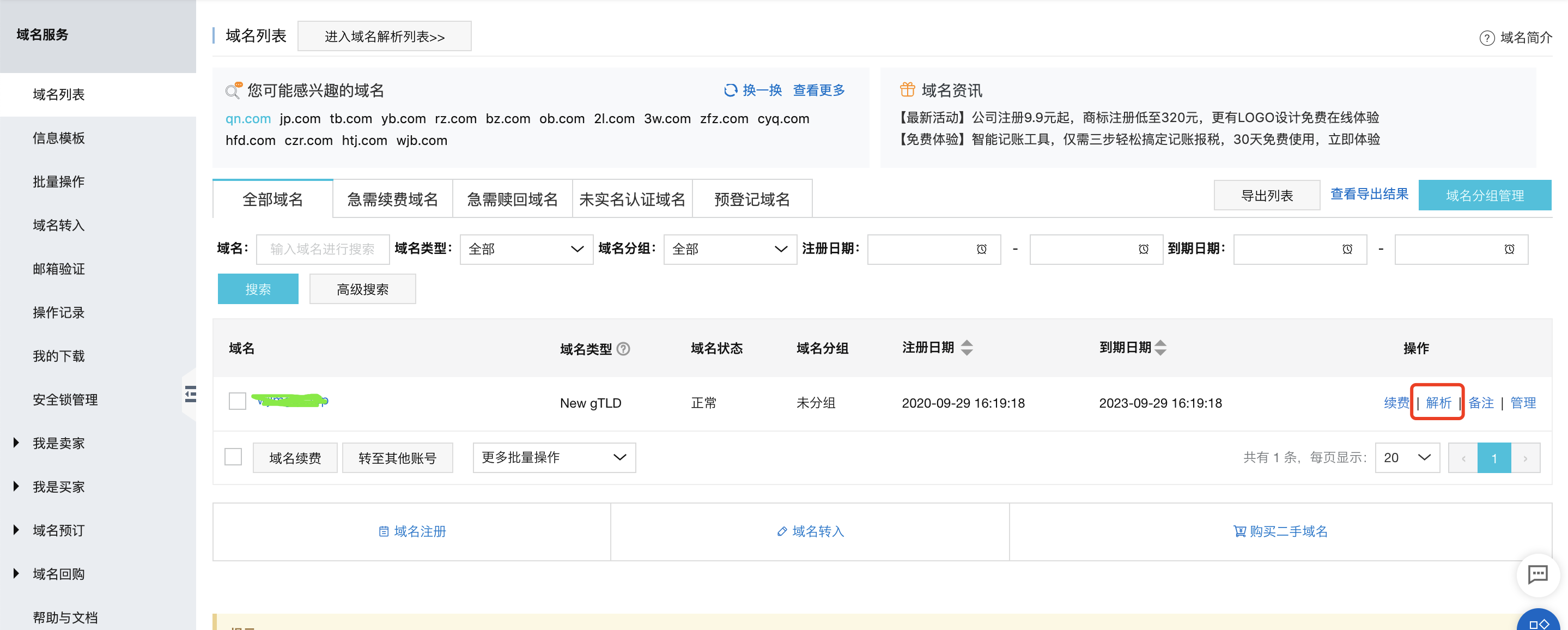Open the 更多批量操作 dropdown
This screenshot has height=630, width=1568.
pyautogui.click(x=554, y=458)
